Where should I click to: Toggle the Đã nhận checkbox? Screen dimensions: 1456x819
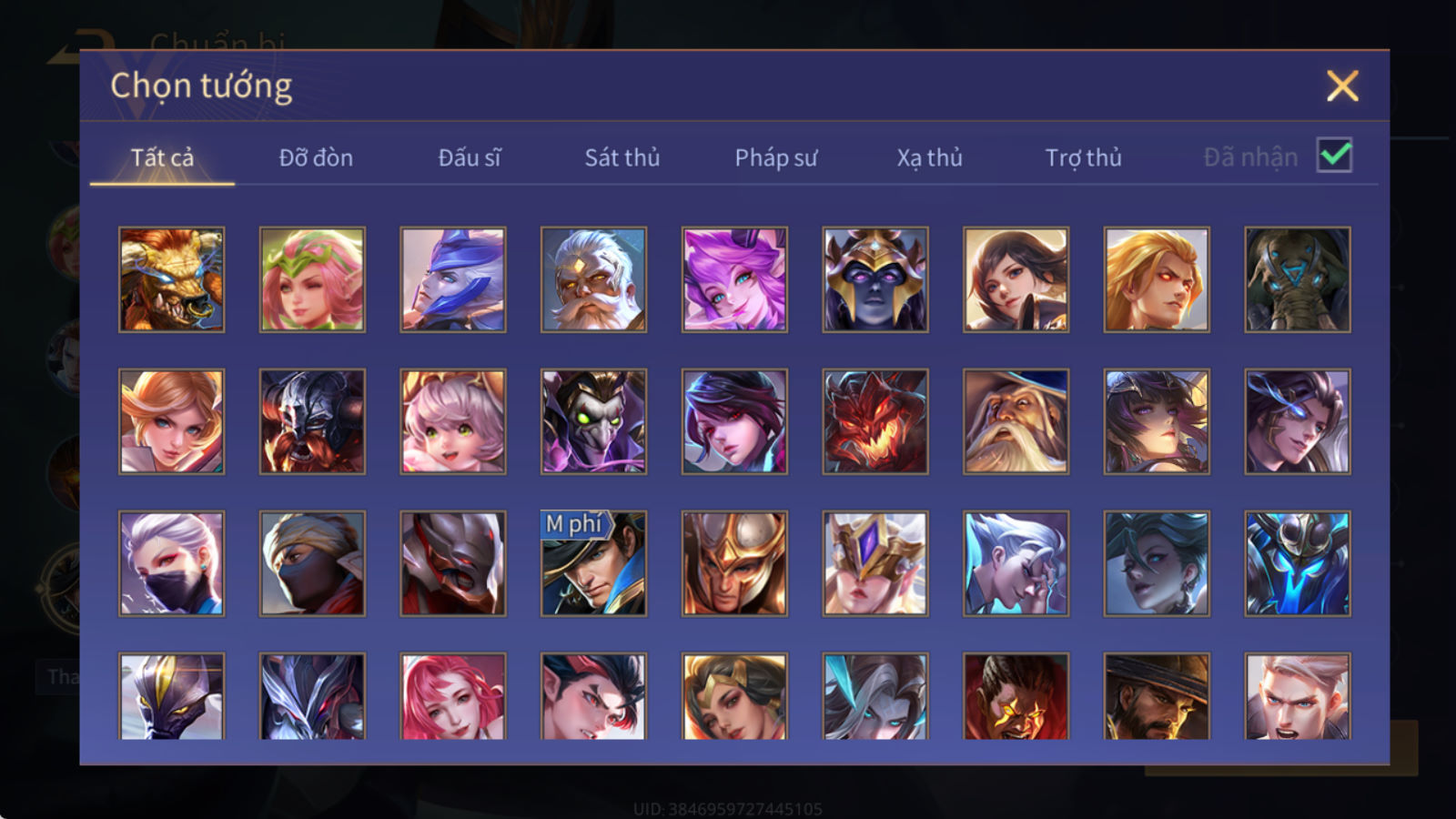1334,156
